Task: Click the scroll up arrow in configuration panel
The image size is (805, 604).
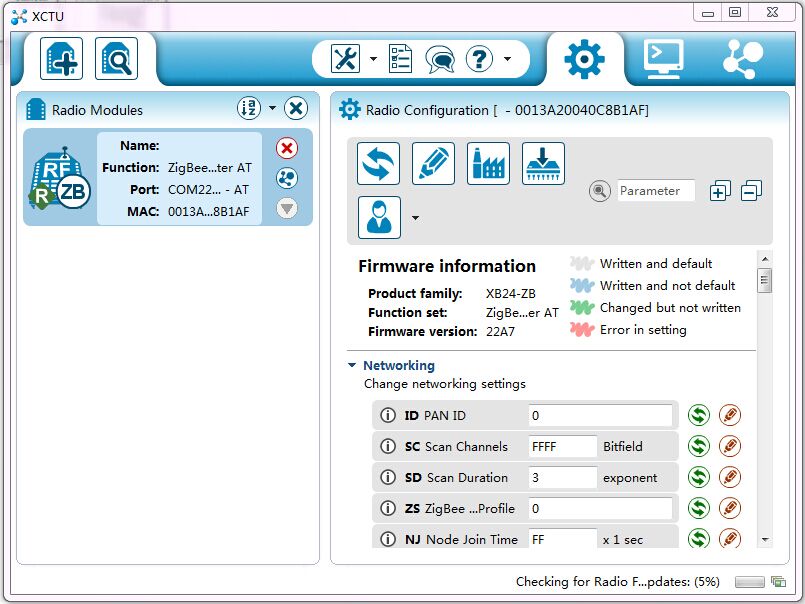Action: 765,259
